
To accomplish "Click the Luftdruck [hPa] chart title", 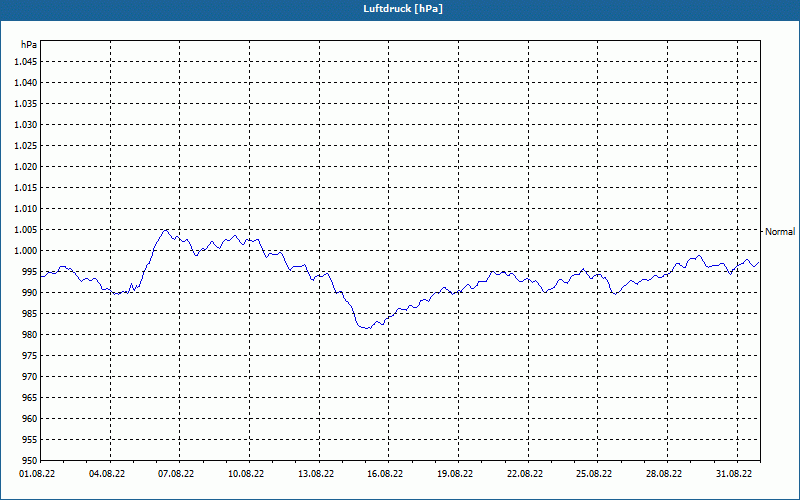I will click(403, 9).
